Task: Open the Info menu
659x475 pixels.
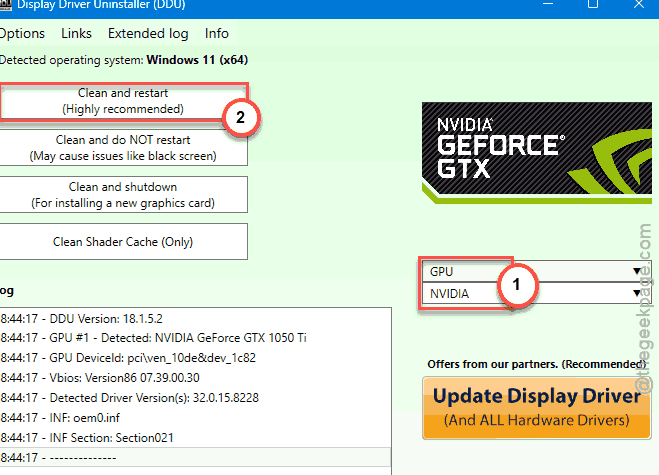Action: 217,33
